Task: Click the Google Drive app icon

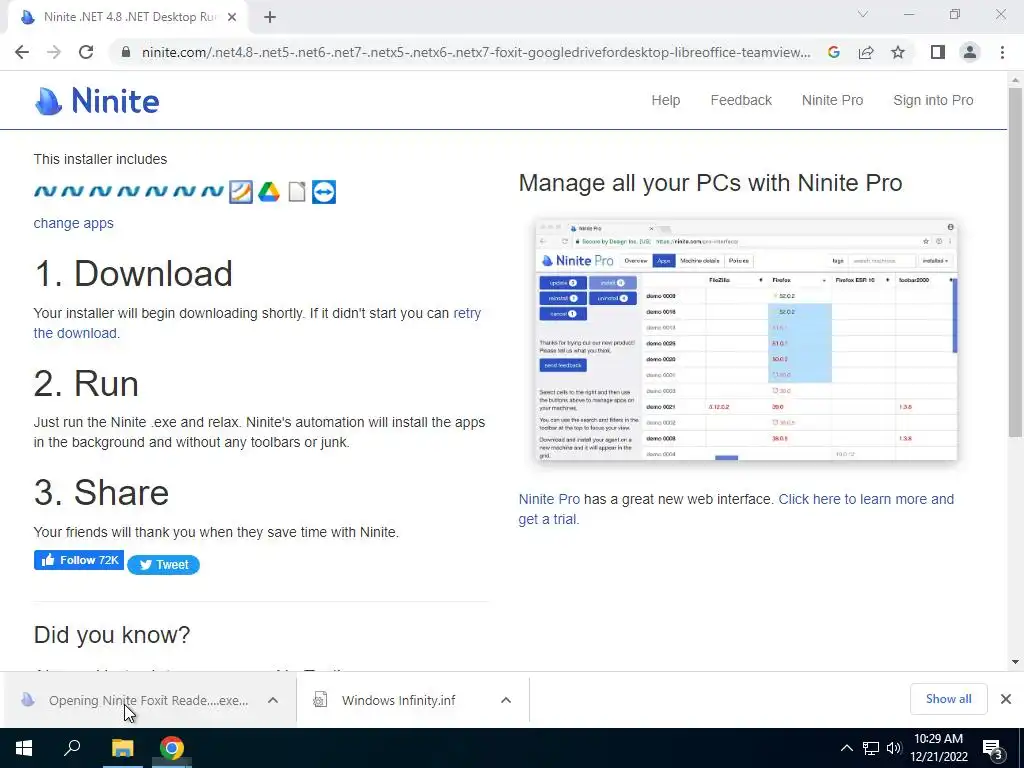Action: pos(268,192)
